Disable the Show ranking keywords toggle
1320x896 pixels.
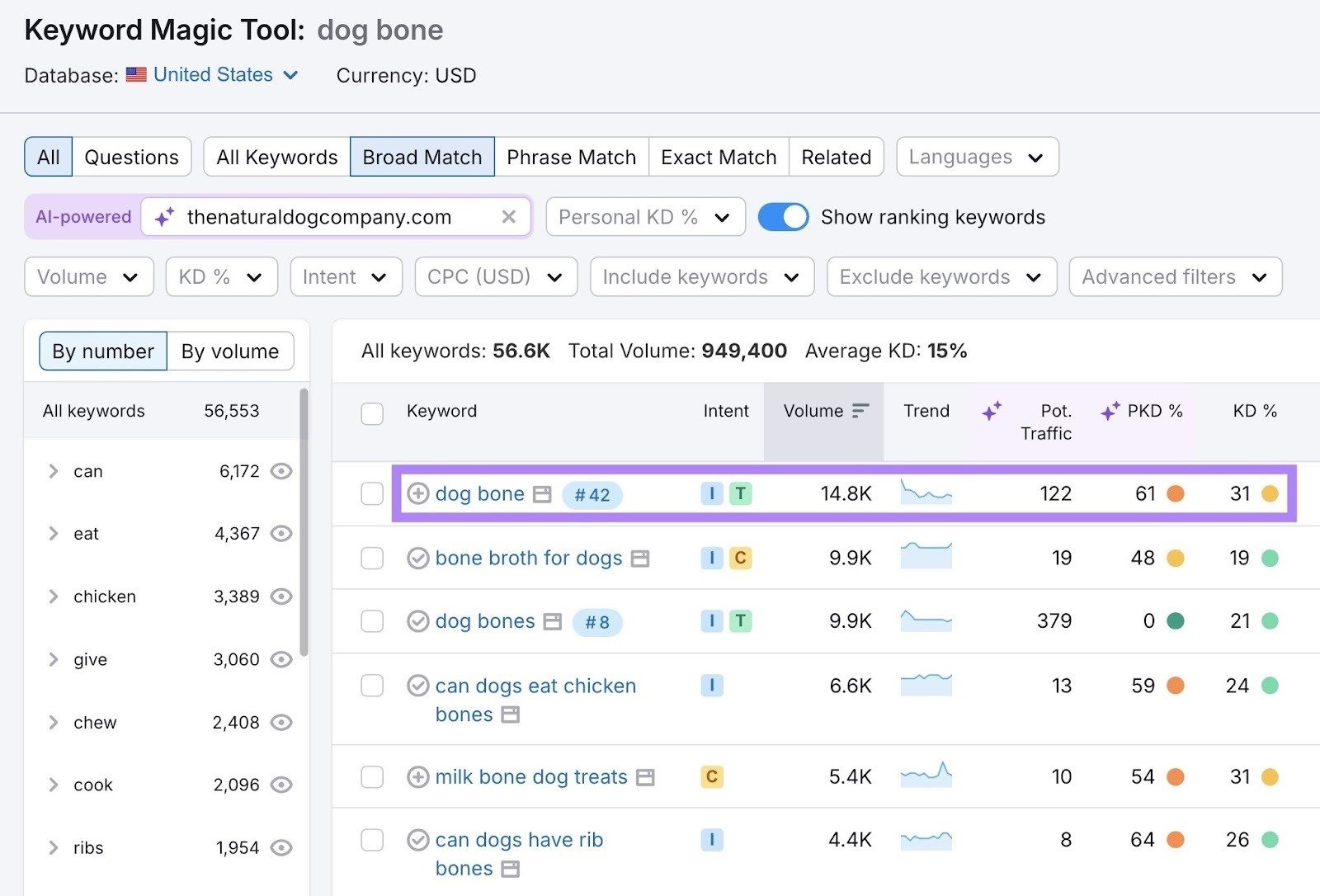(782, 216)
